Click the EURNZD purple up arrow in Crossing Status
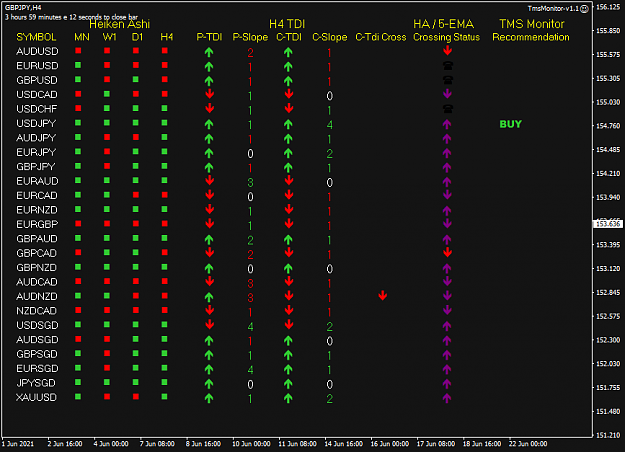The image size is (625, 452). pos(447,210)
